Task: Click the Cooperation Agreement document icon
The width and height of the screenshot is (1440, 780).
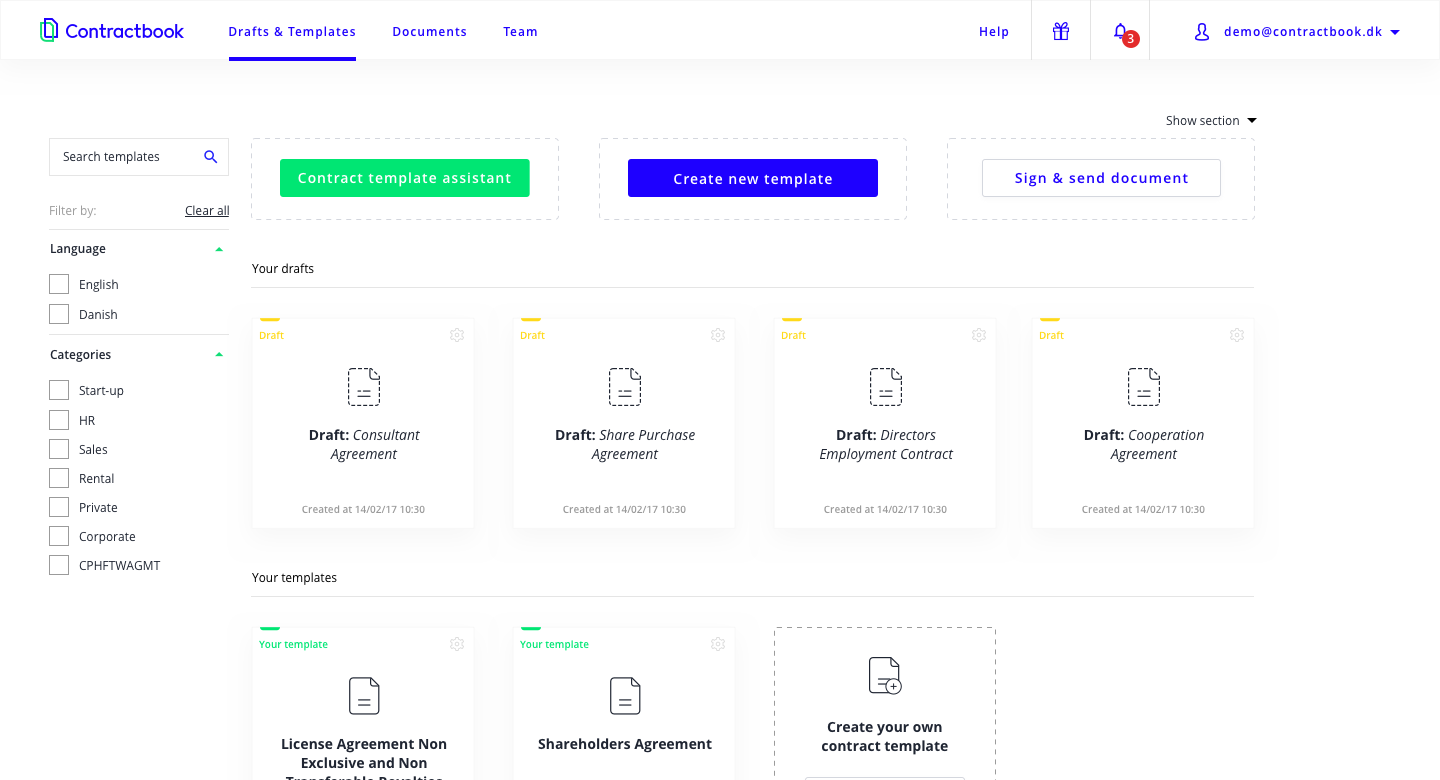Action: click(x=1144, y=386)
